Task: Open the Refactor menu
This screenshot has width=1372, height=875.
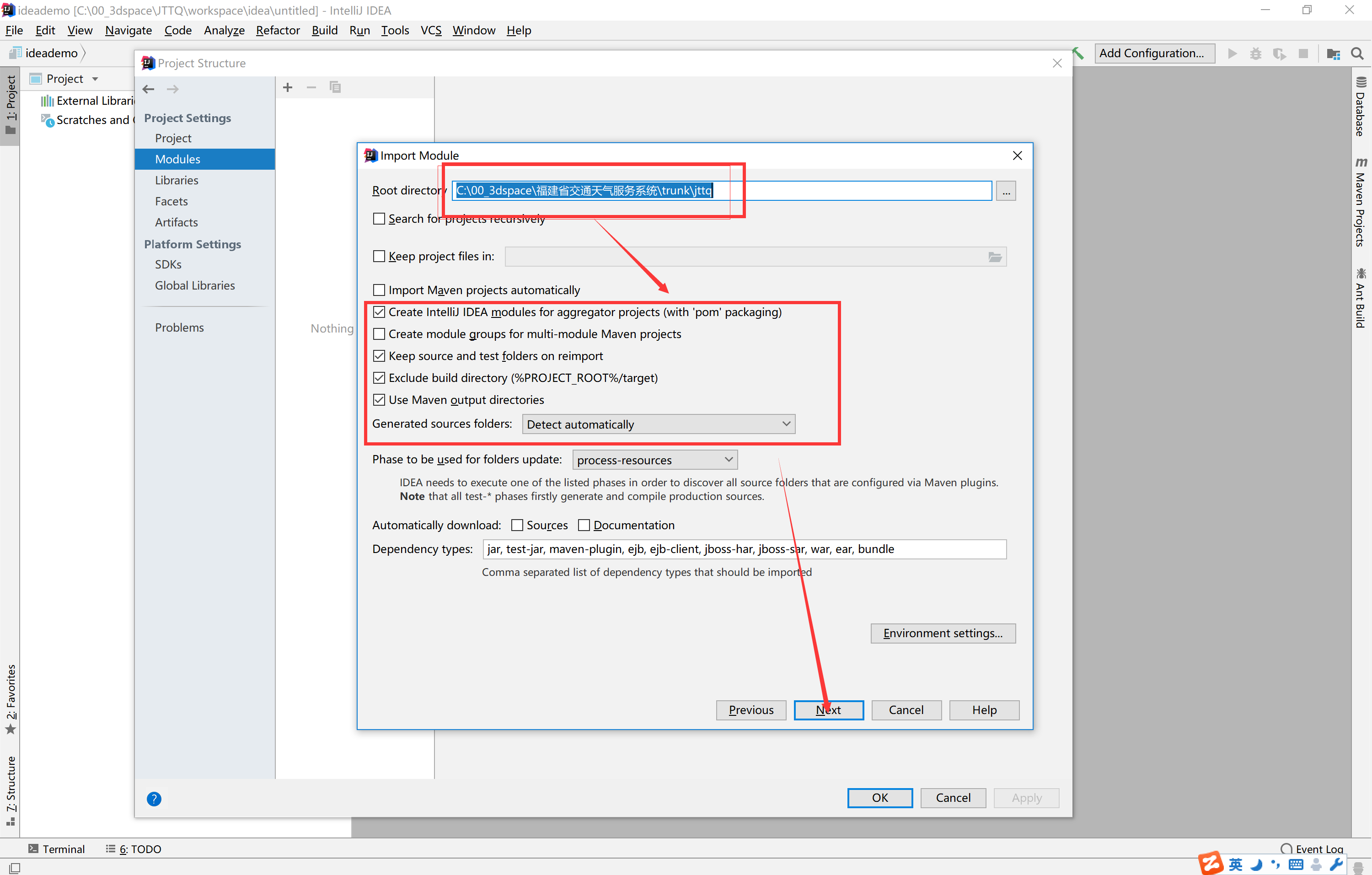Action: coord(278,30)
